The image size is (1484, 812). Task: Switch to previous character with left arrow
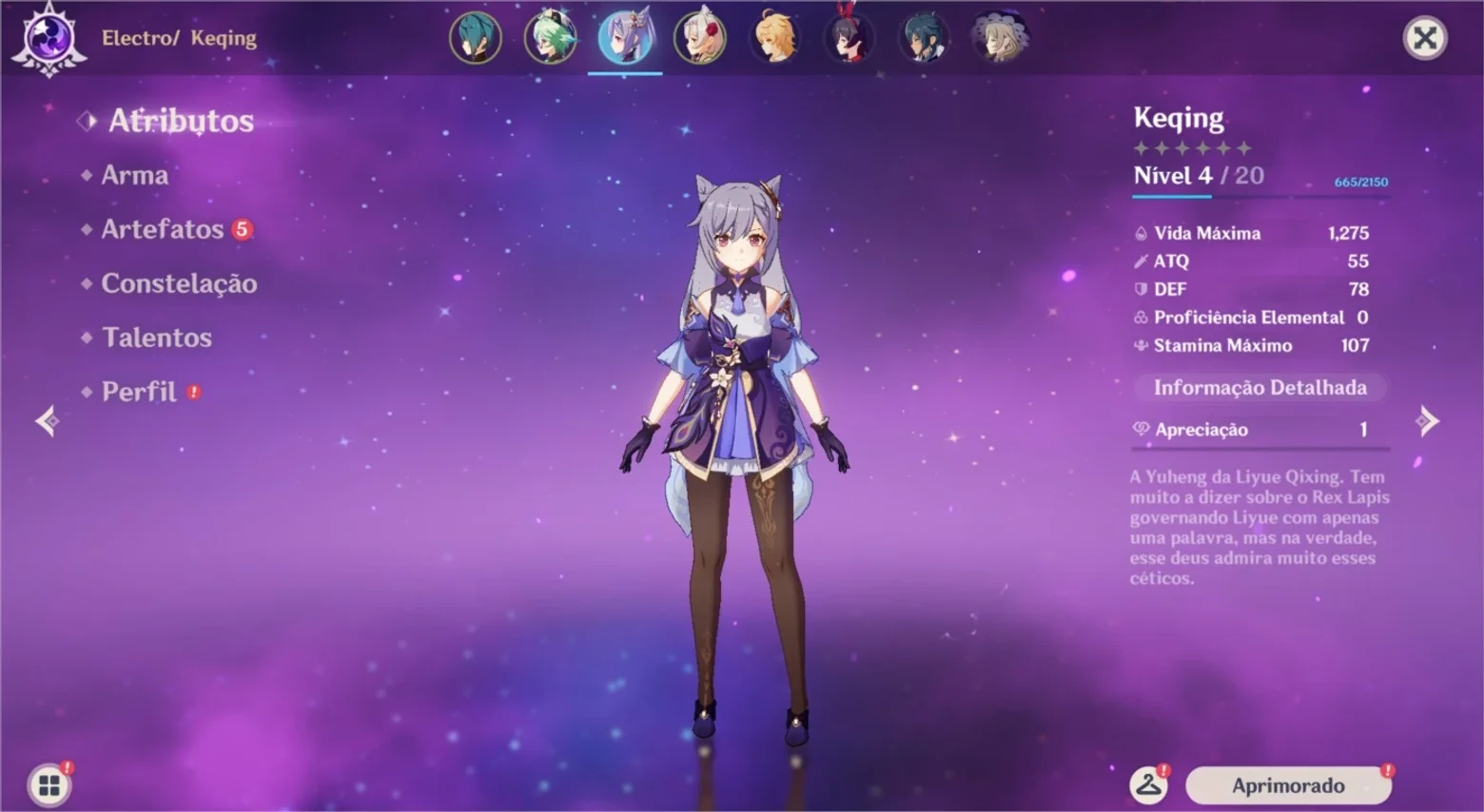48,420
